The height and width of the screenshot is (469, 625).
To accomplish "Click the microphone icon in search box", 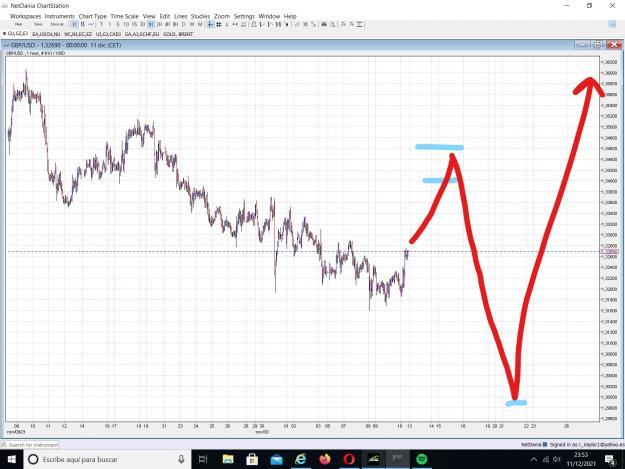I will coord(181,459).
